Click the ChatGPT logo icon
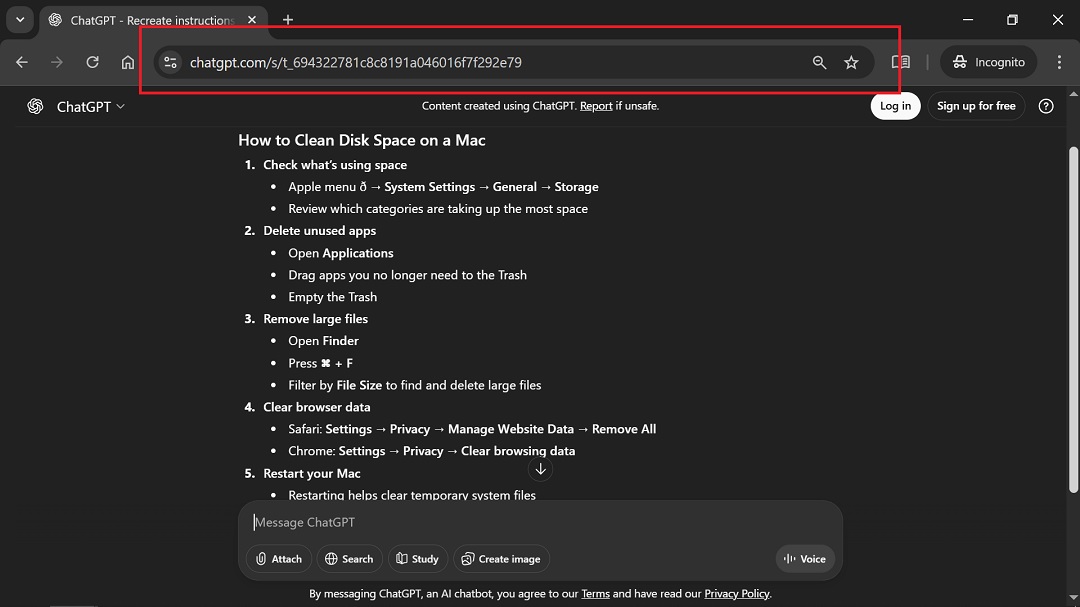The image size is (1080, 607). point(35,105)
